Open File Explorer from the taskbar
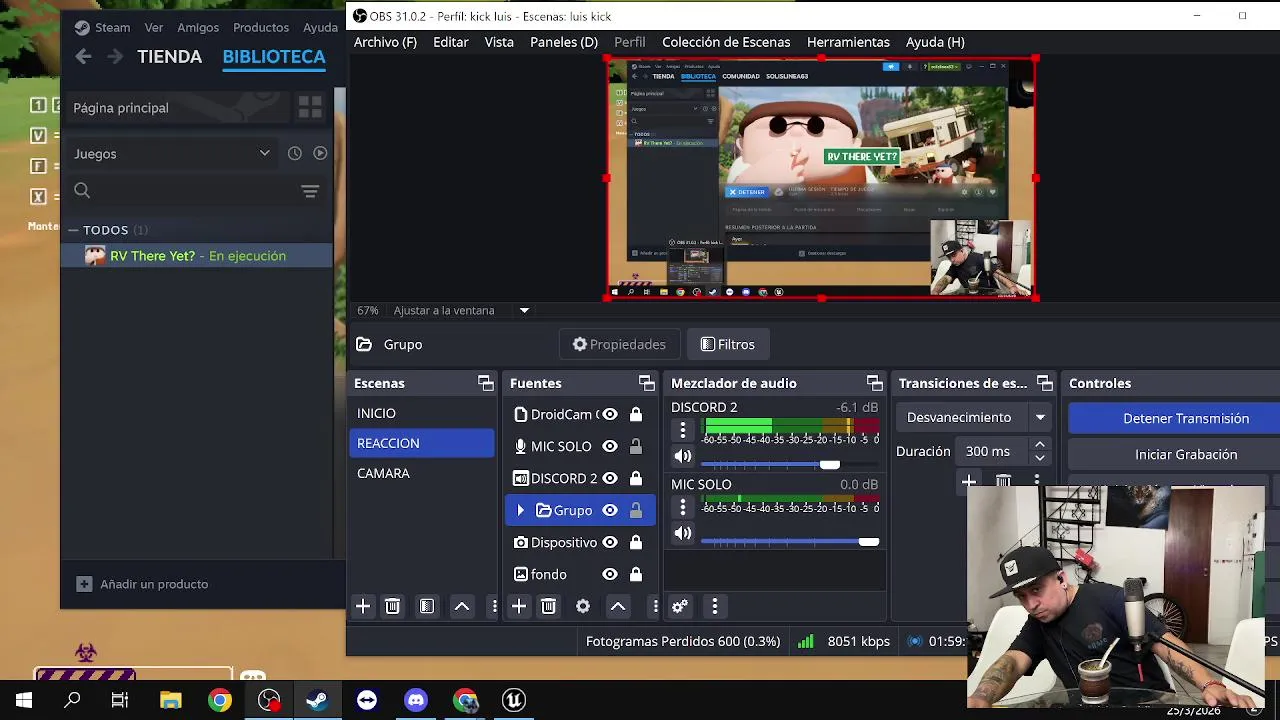1280x720 pixels. (x=170, y=700)
